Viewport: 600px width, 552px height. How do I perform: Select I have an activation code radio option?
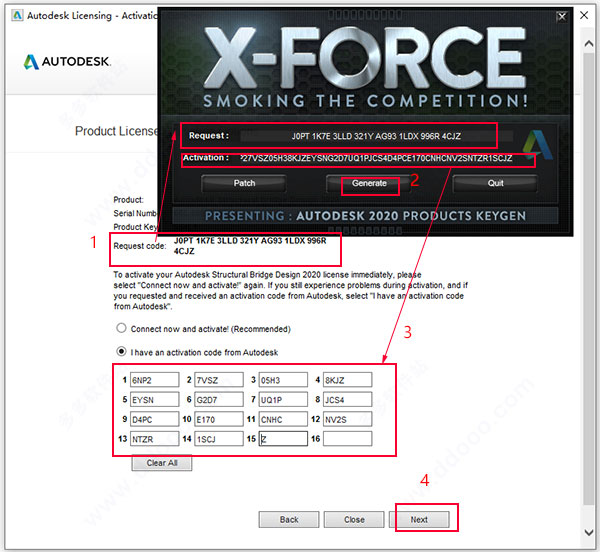point(121,351)
